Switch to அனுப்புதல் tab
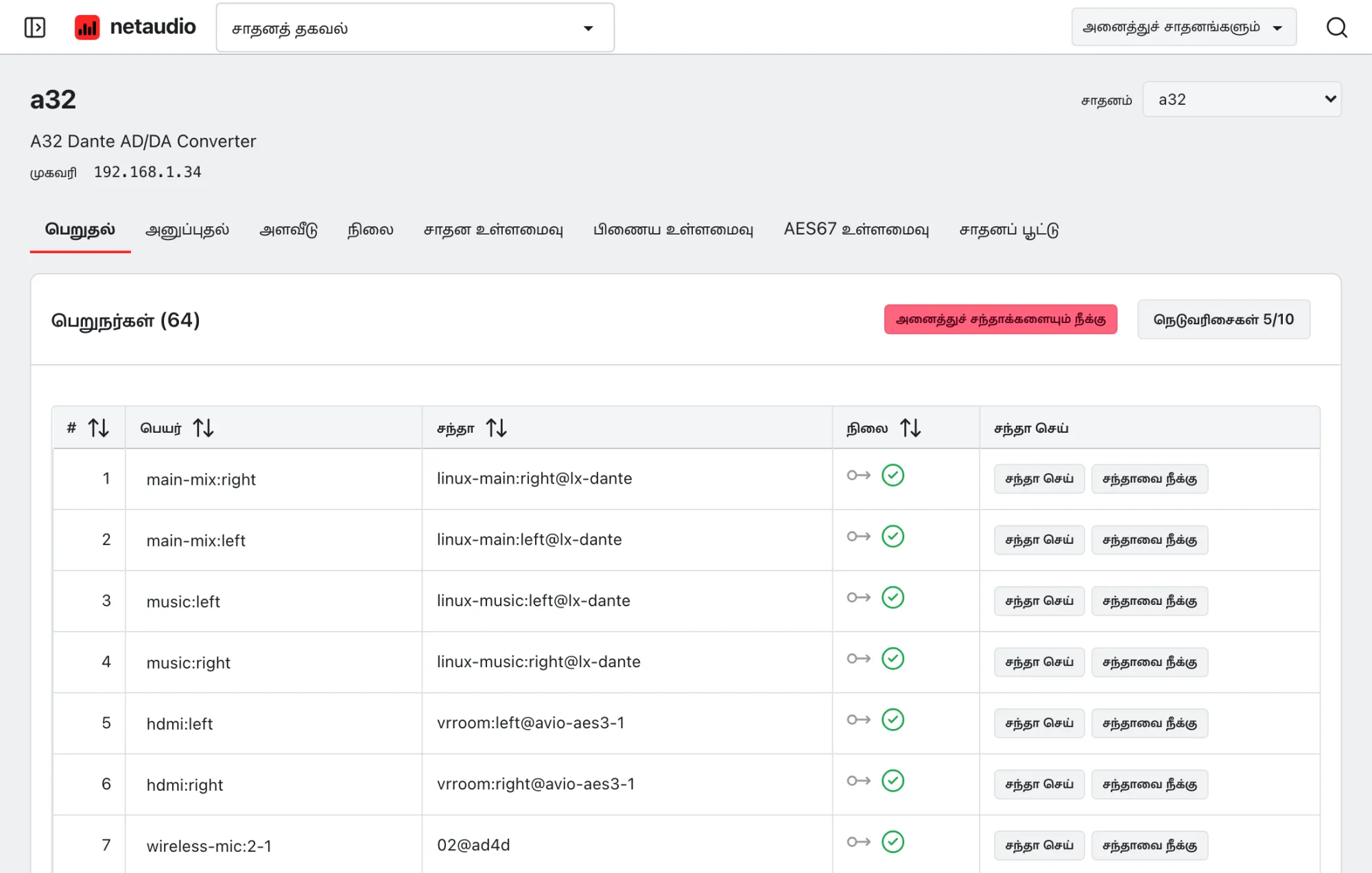1372x873 pixels. click(x=187, y=230)
